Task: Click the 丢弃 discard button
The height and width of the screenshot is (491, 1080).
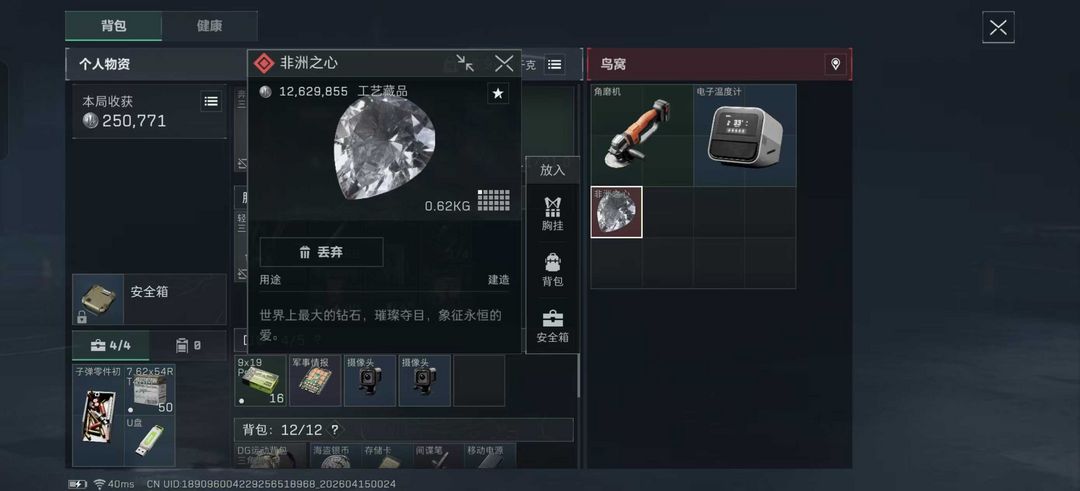Action: tap(321, 252)
